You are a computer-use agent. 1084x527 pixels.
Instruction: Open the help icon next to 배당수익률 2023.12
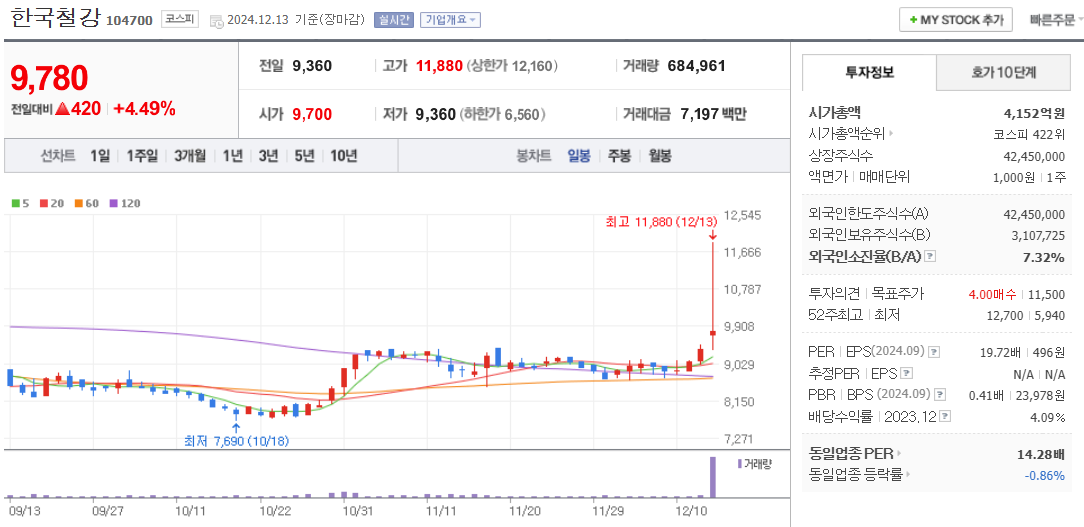click(946, 416)
